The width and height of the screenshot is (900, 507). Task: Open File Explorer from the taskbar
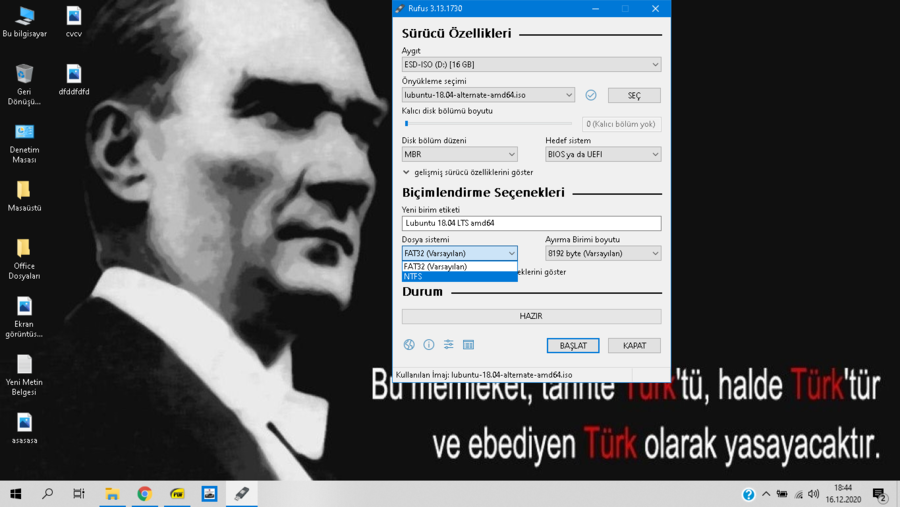click(112, 494)
